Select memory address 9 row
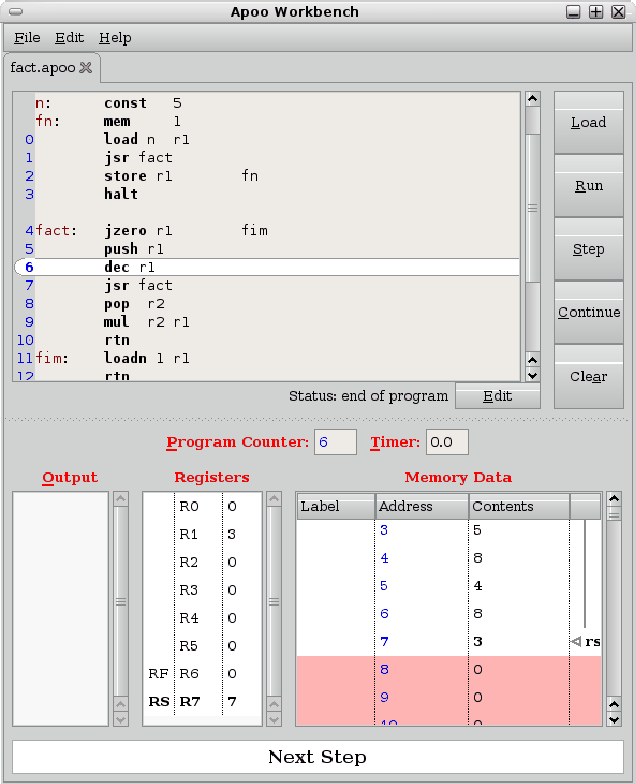Image resolution: width=636 pixels, height=784 pixels. 449,697
